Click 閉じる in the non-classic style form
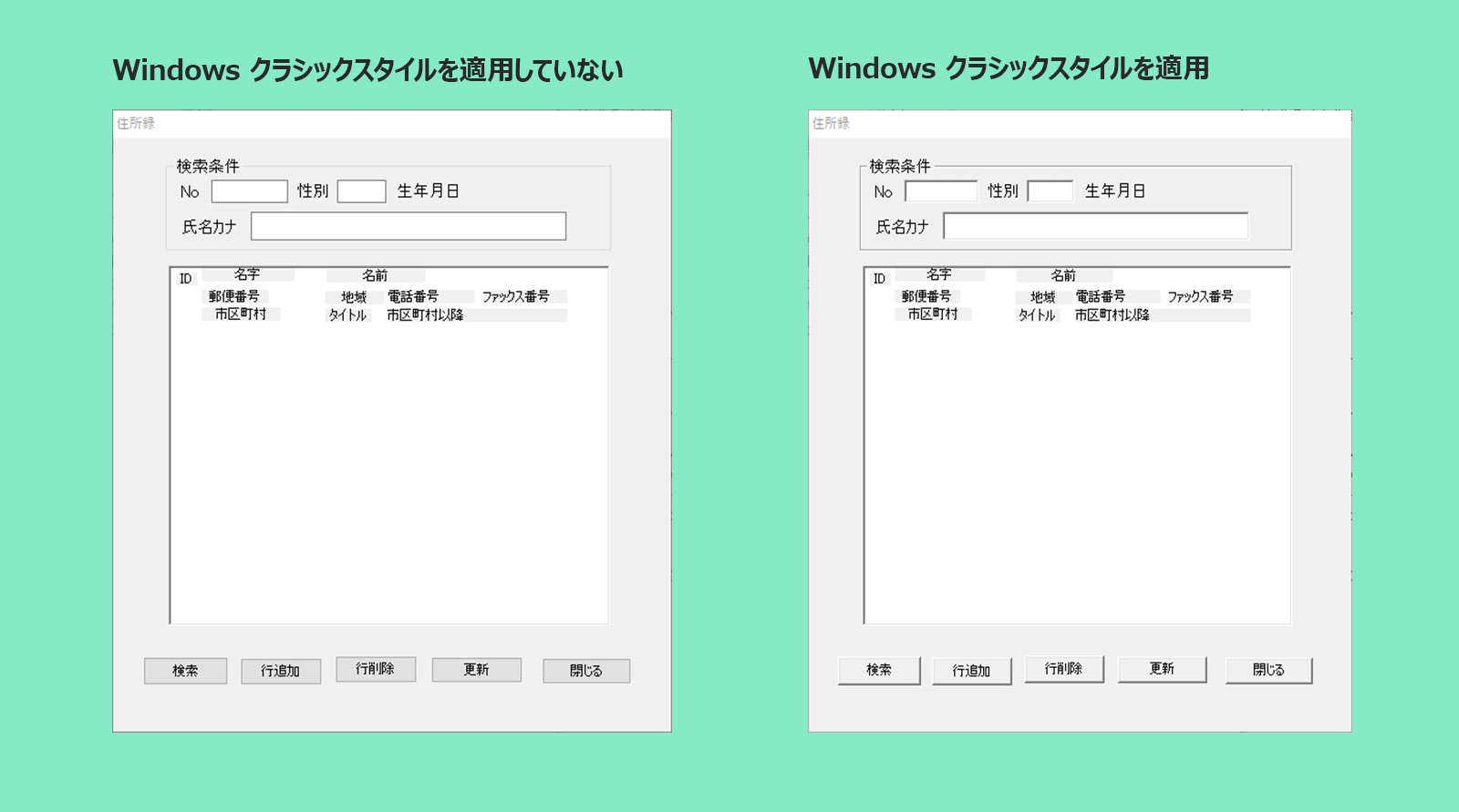 coord(586,671)
